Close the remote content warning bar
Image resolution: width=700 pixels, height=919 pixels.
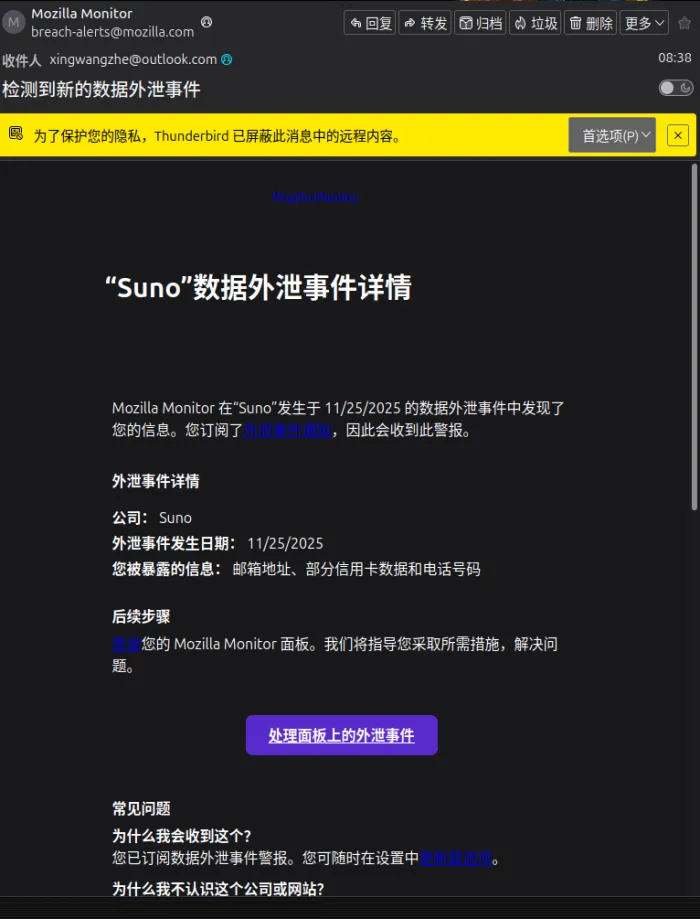click(x=678, y=135)
